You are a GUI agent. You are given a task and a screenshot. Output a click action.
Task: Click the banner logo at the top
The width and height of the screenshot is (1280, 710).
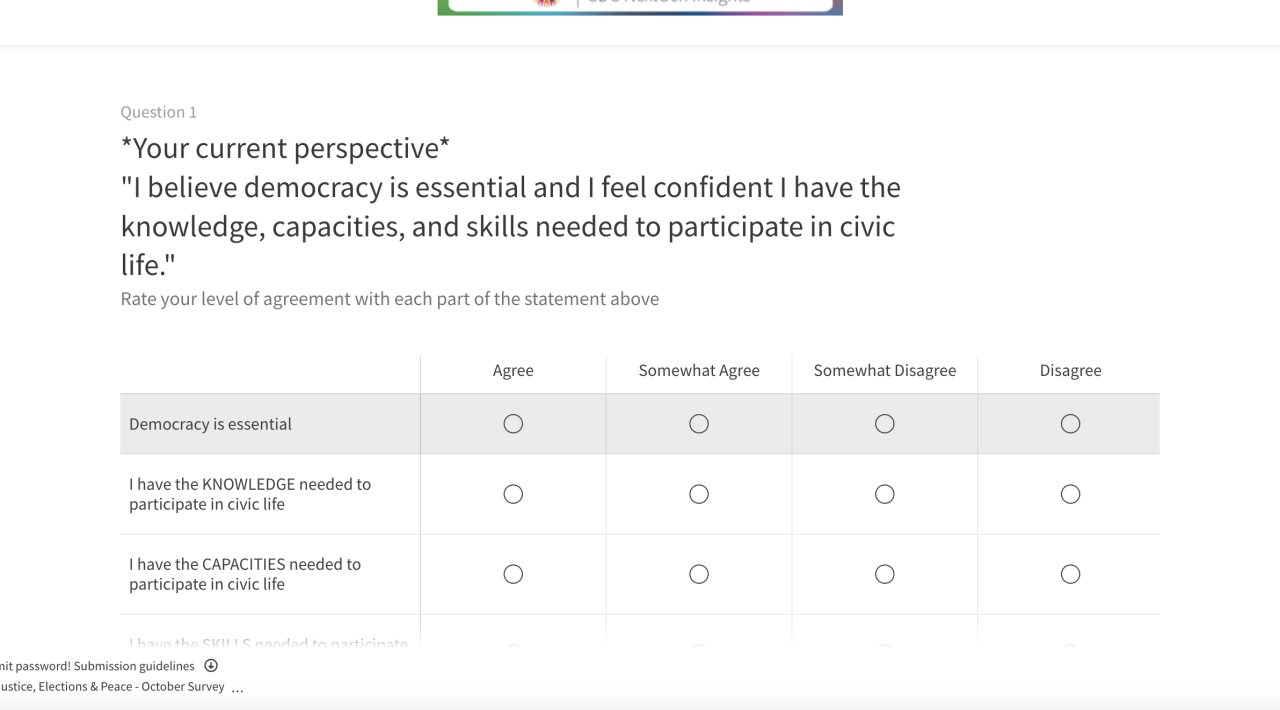[x=640, y=7]
